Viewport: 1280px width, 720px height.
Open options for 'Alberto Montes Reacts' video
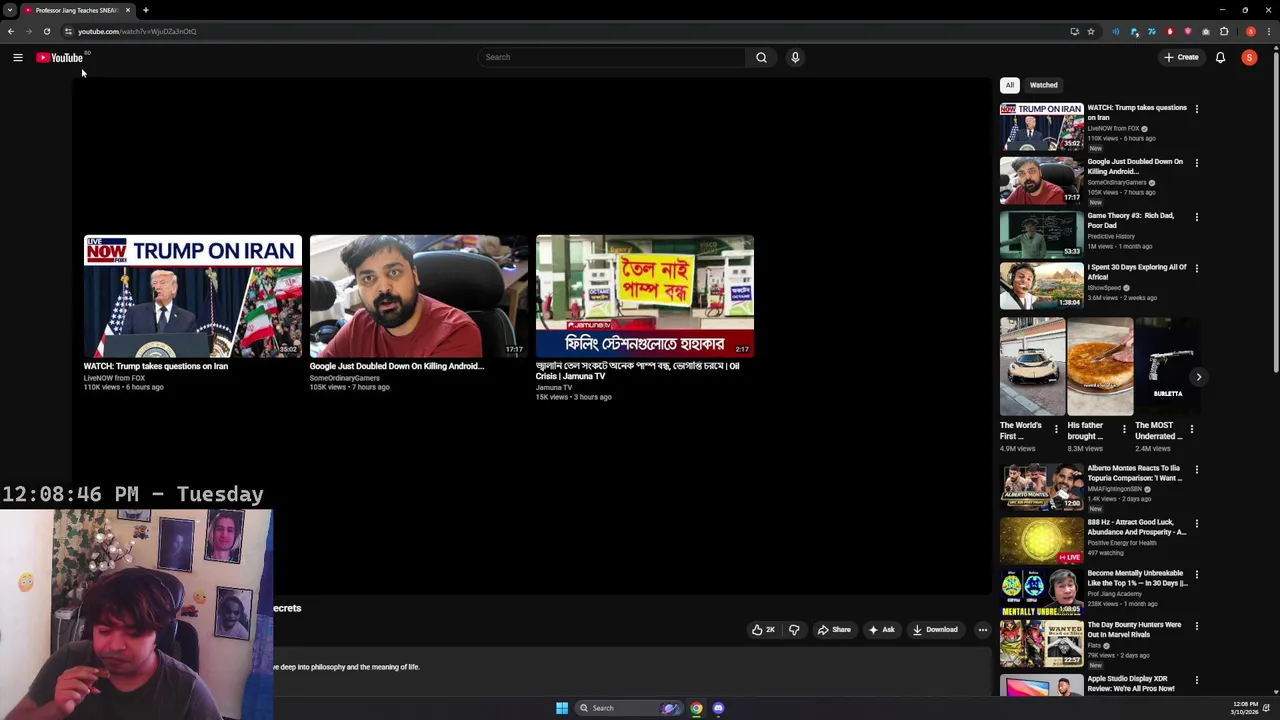1197,469
